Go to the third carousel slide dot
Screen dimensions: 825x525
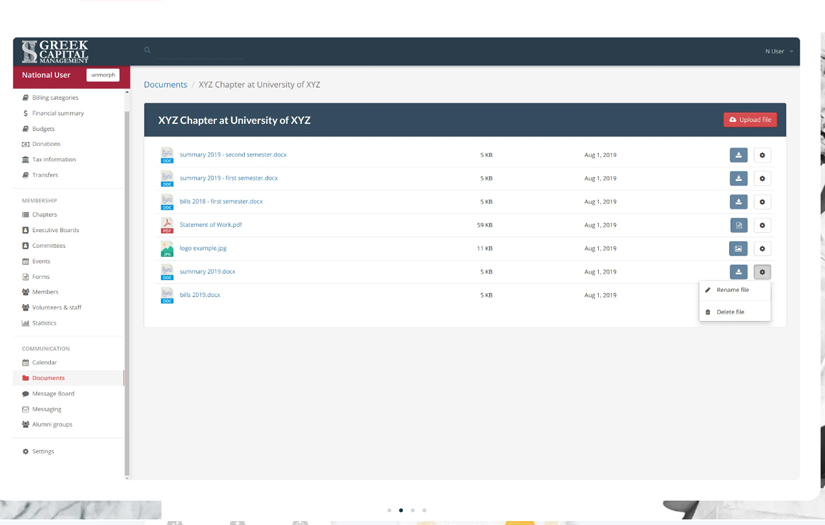coord(412,510)
